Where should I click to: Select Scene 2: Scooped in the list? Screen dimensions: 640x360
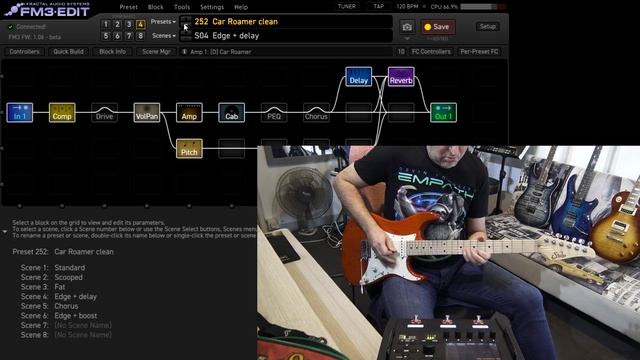(x=51, y=278)
